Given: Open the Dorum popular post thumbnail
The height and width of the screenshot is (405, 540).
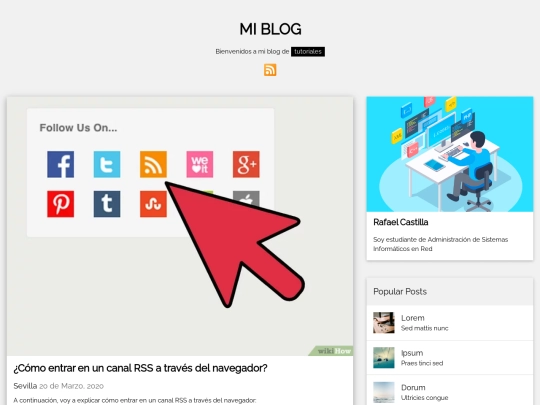Looking at the screenshot, I should pos(384,392).
